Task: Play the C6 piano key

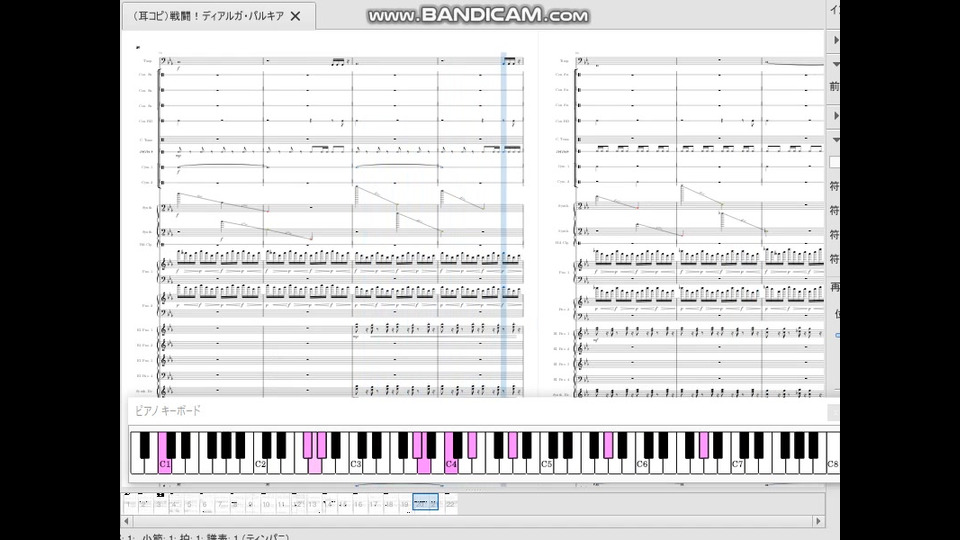Action: click(642, 465)
